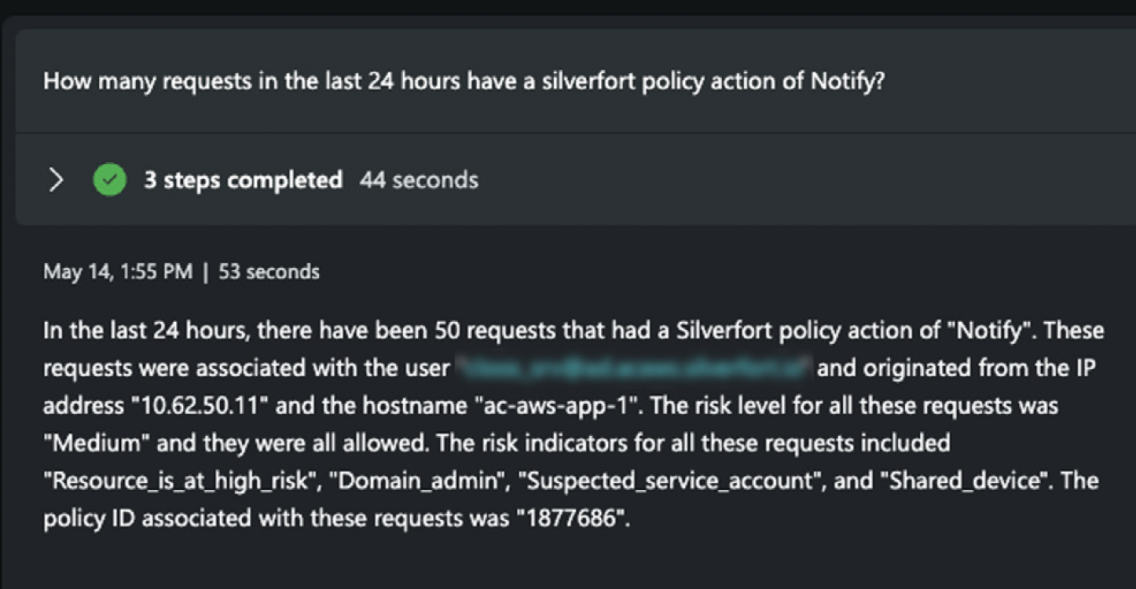Click the 'May 14, 1:55 PM' timestamp
1136x589 pixels.
(x=118, y=272)
